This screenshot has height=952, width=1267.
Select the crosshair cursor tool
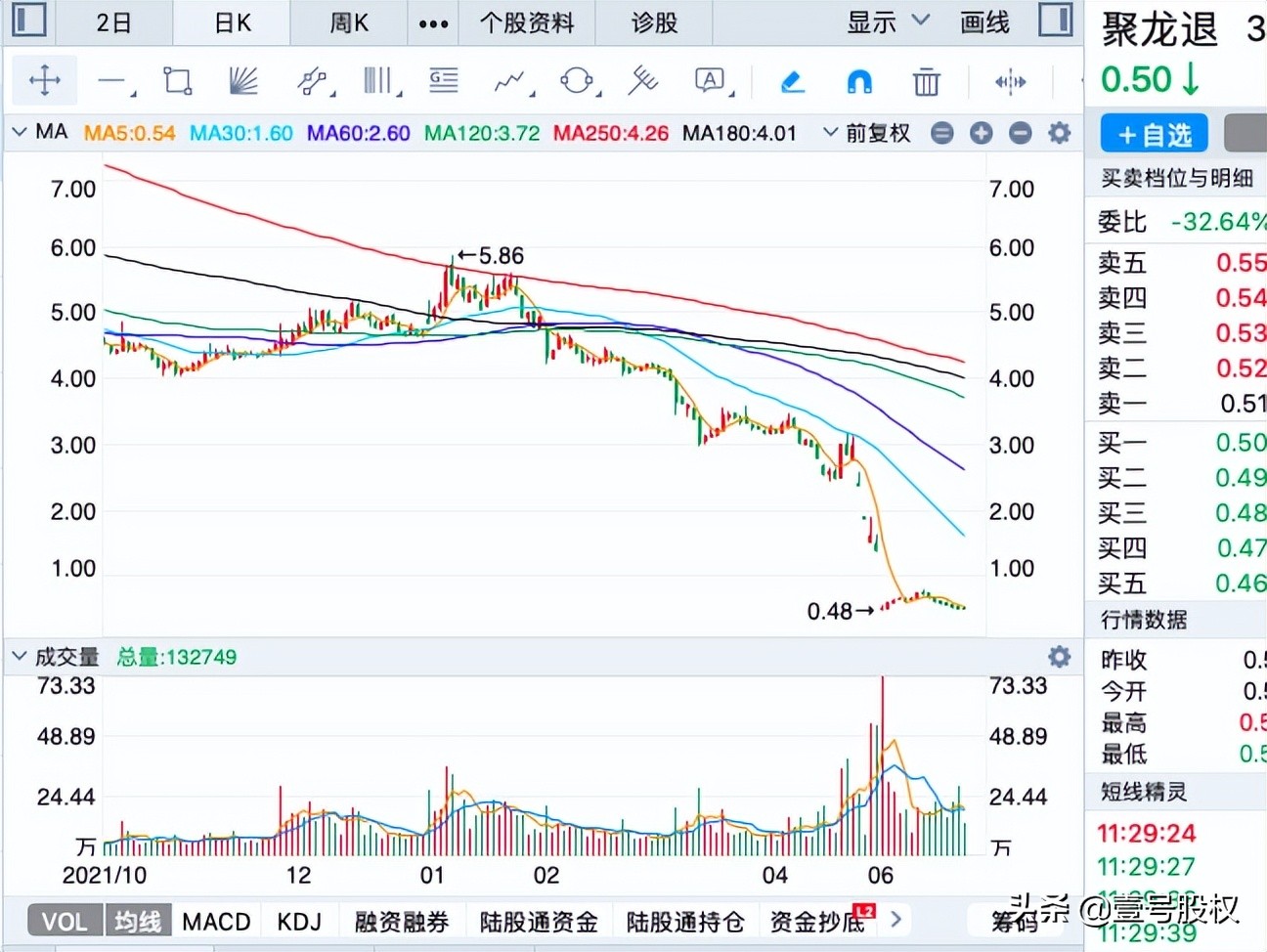point(43,81)
